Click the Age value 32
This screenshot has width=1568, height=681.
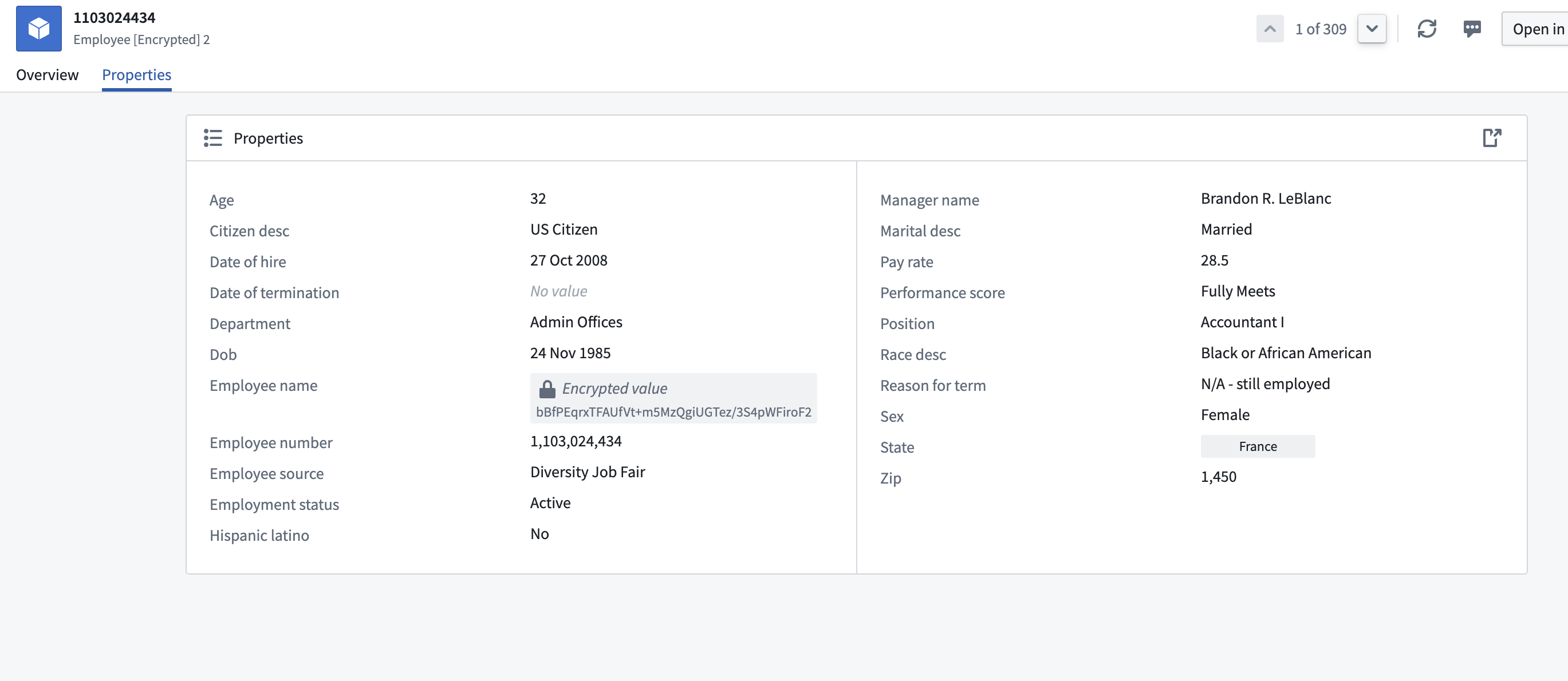(538, 199)
